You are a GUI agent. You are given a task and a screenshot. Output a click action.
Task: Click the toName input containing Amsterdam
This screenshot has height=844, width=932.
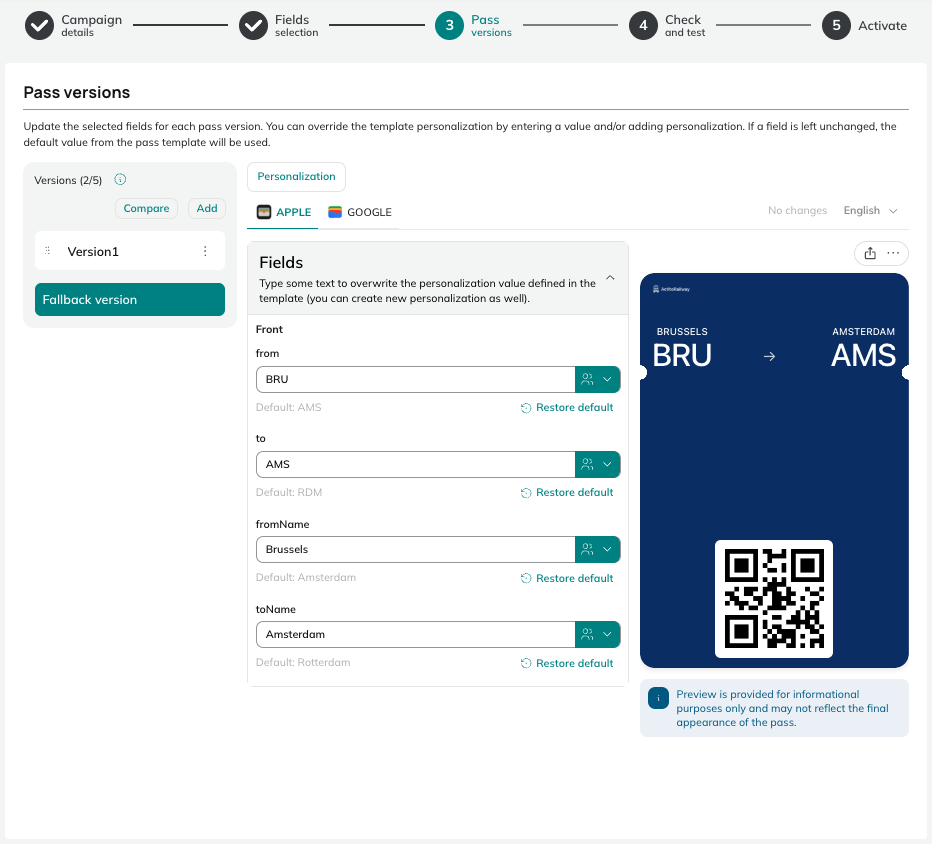(x=415, y=634)
